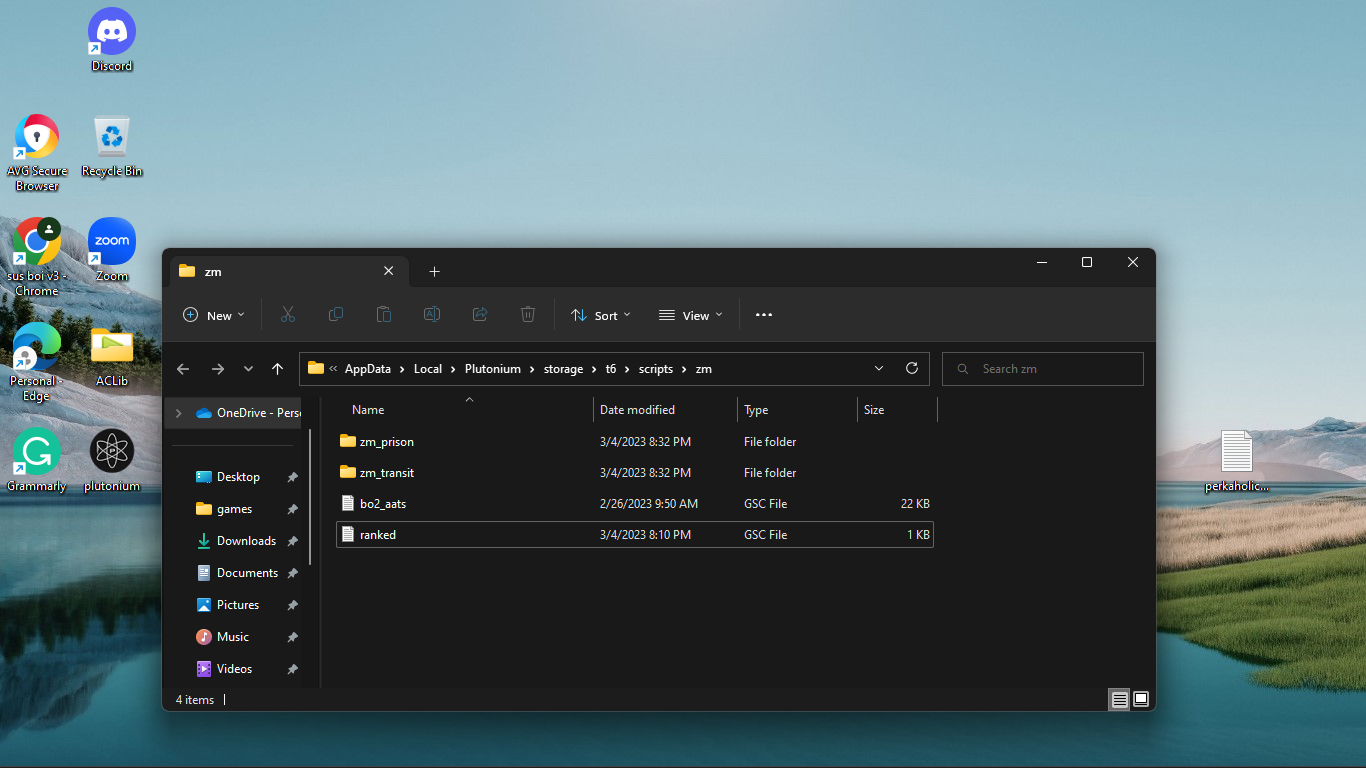Go back with the left arrow
This screenshot has width=1366, height=768.
183,369
